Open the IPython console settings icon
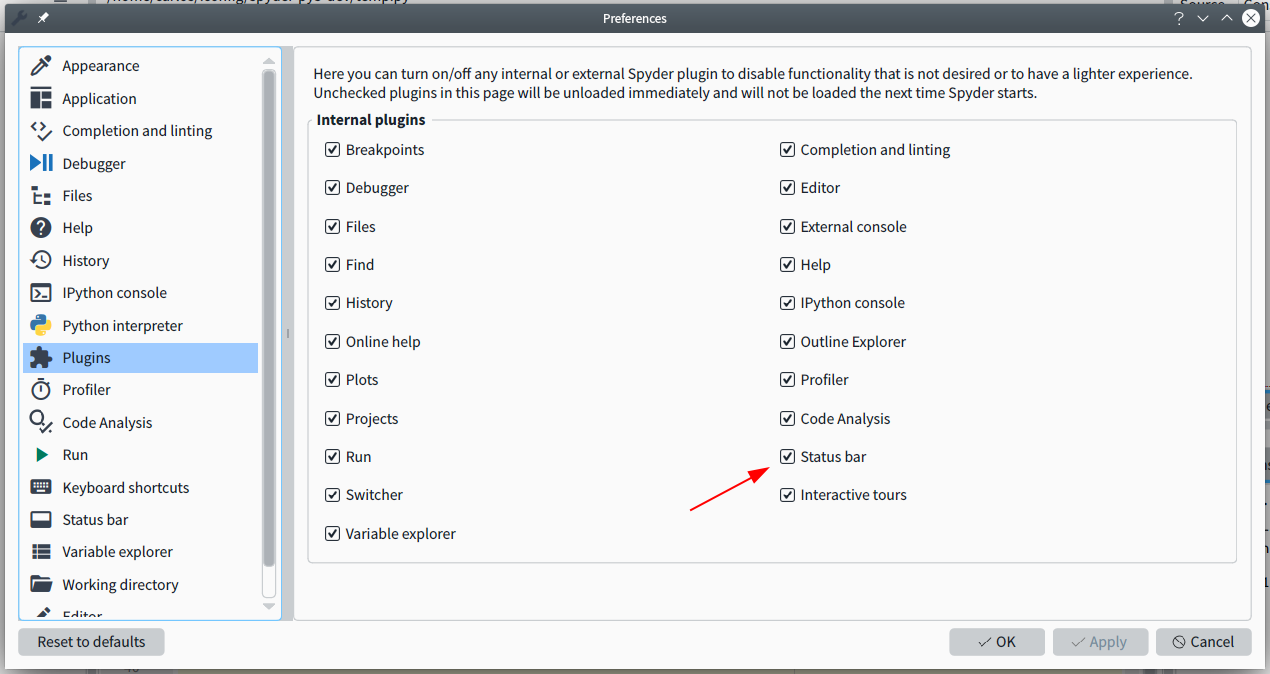 (39, 292)
